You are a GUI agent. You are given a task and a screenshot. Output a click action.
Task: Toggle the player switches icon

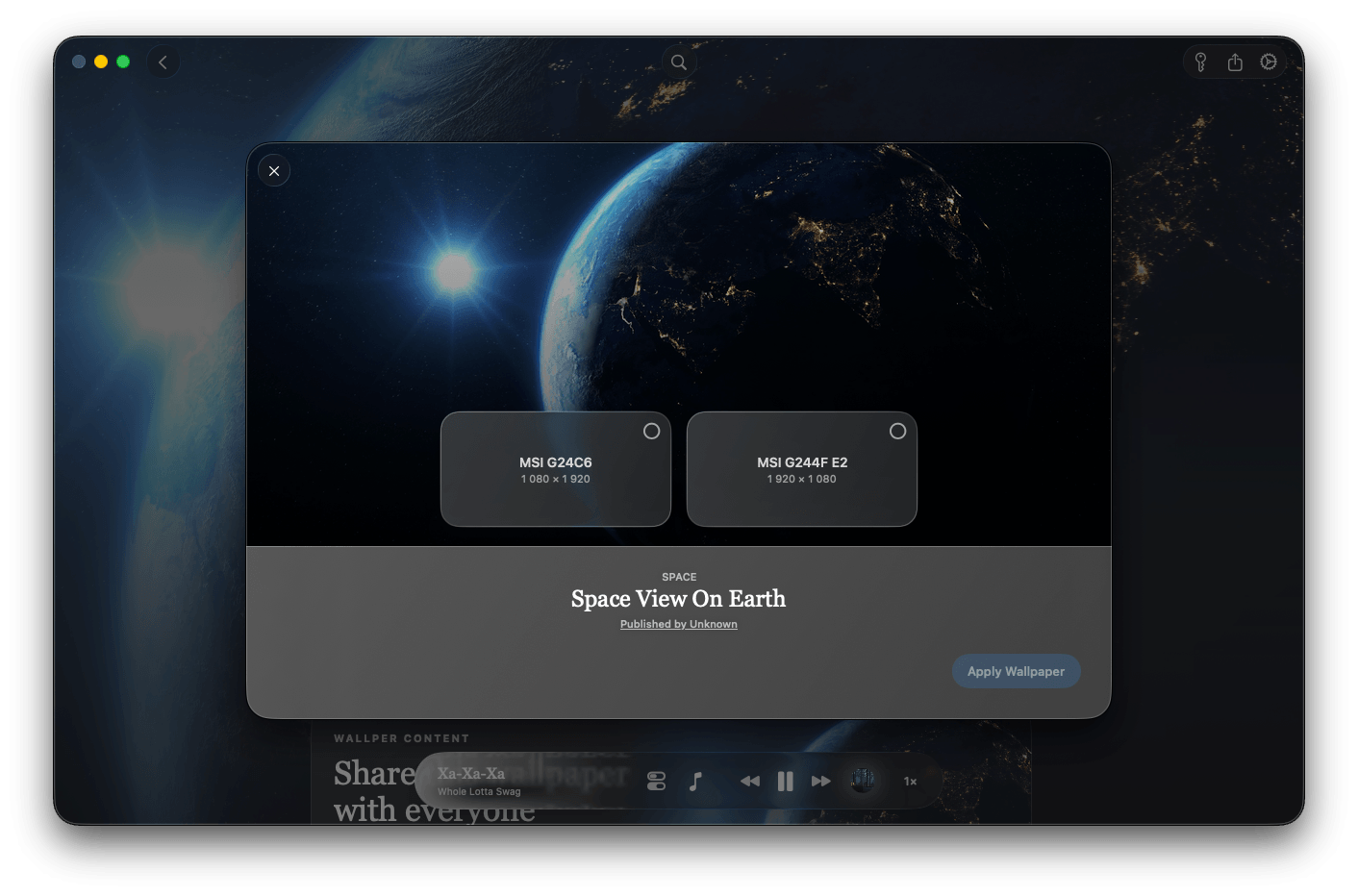click(657, 782)
